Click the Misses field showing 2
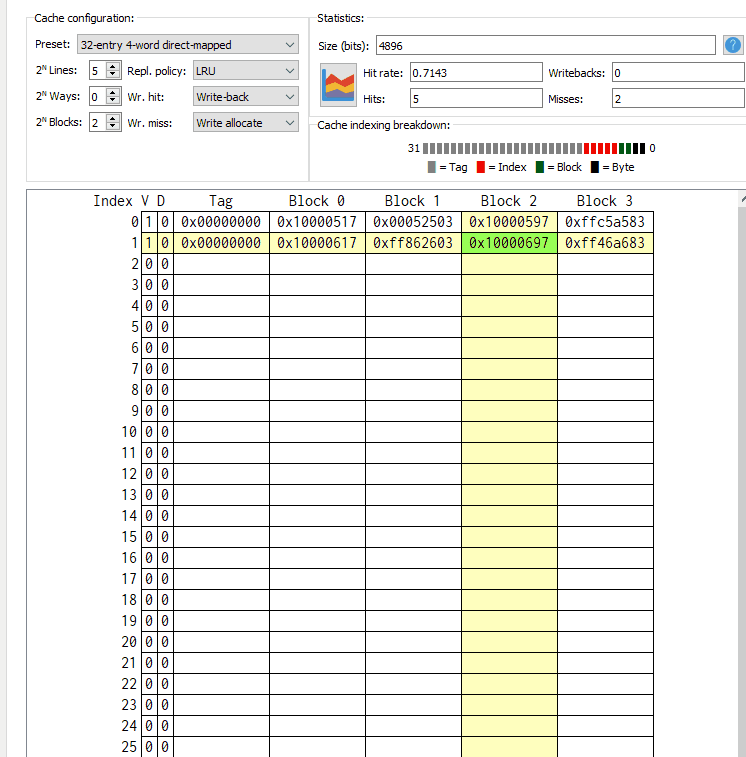 (678, 98)
